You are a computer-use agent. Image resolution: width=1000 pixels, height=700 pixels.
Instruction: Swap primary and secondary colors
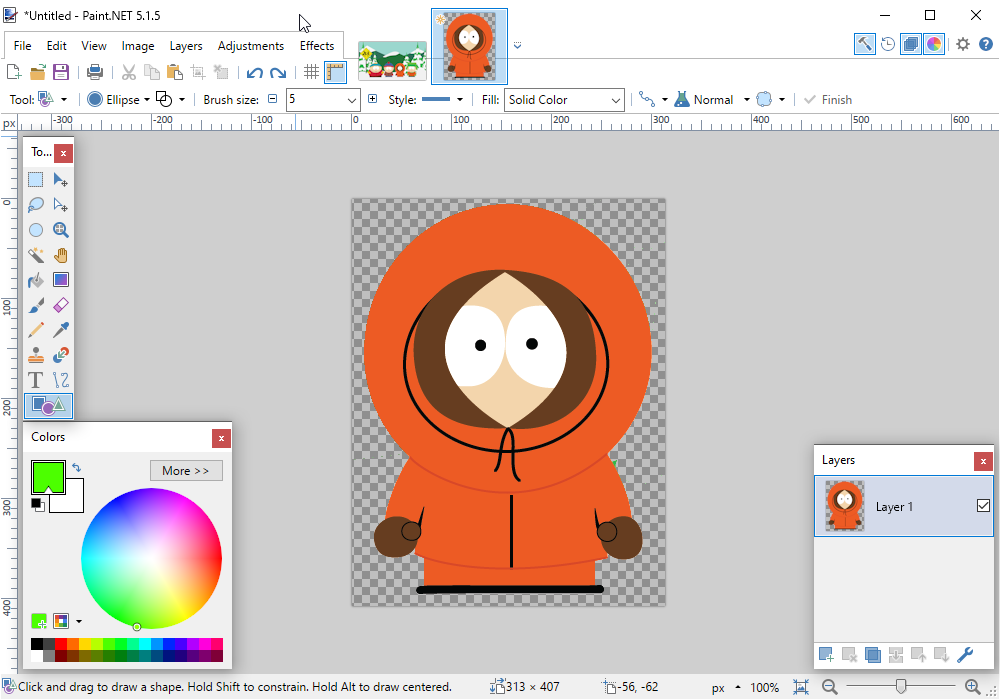pyautogui.click(x=77, y=468)
